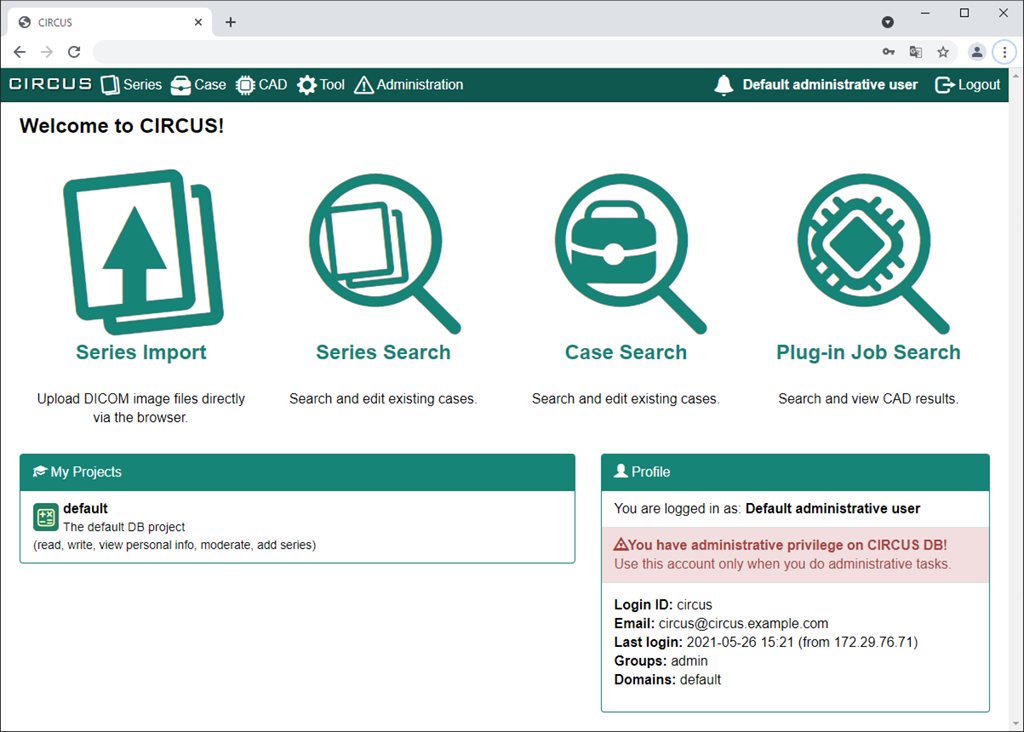Open the Series Import link text

(141, 352)
